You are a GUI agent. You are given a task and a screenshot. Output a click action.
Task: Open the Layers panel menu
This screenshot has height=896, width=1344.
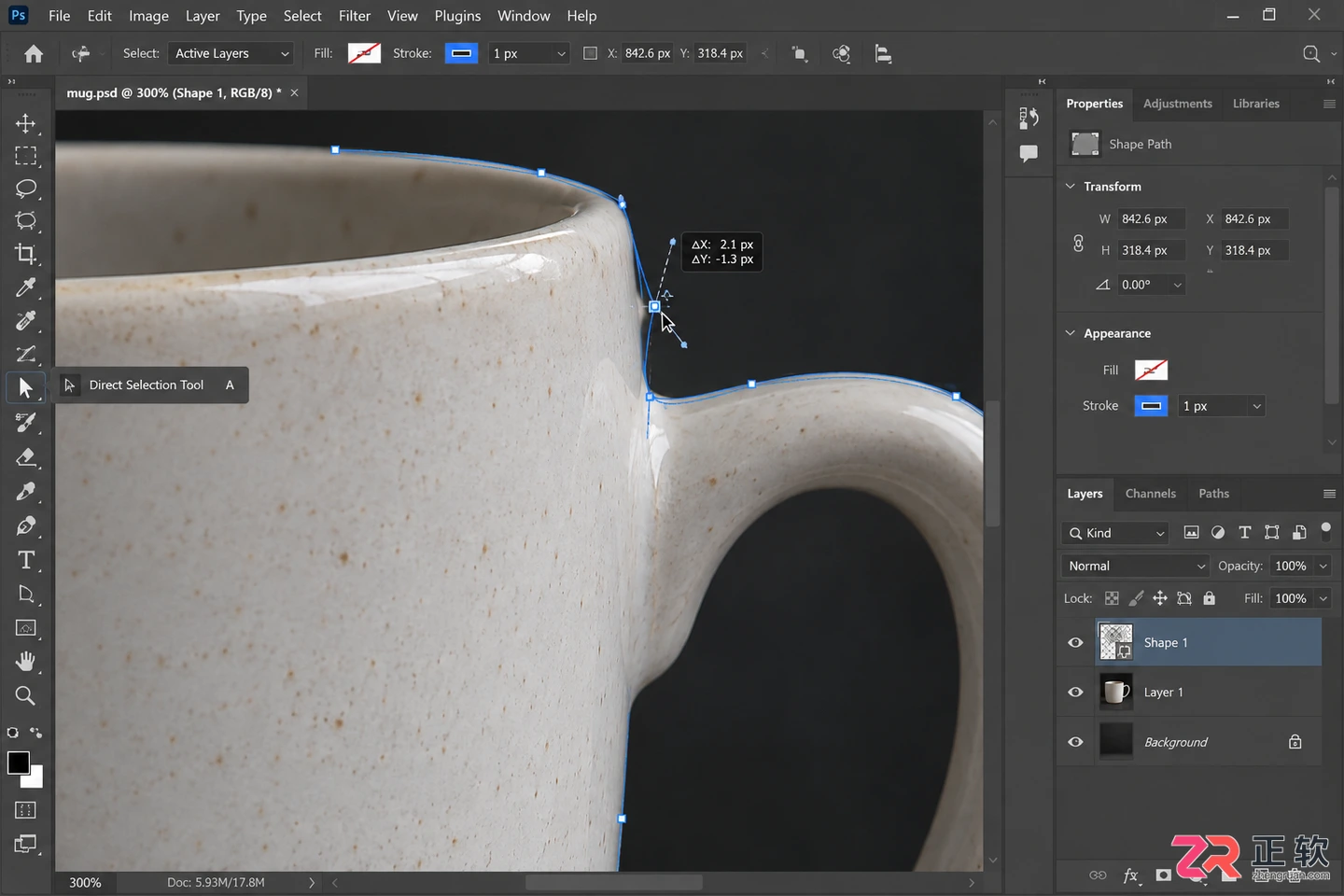[x=1329, y=494]
